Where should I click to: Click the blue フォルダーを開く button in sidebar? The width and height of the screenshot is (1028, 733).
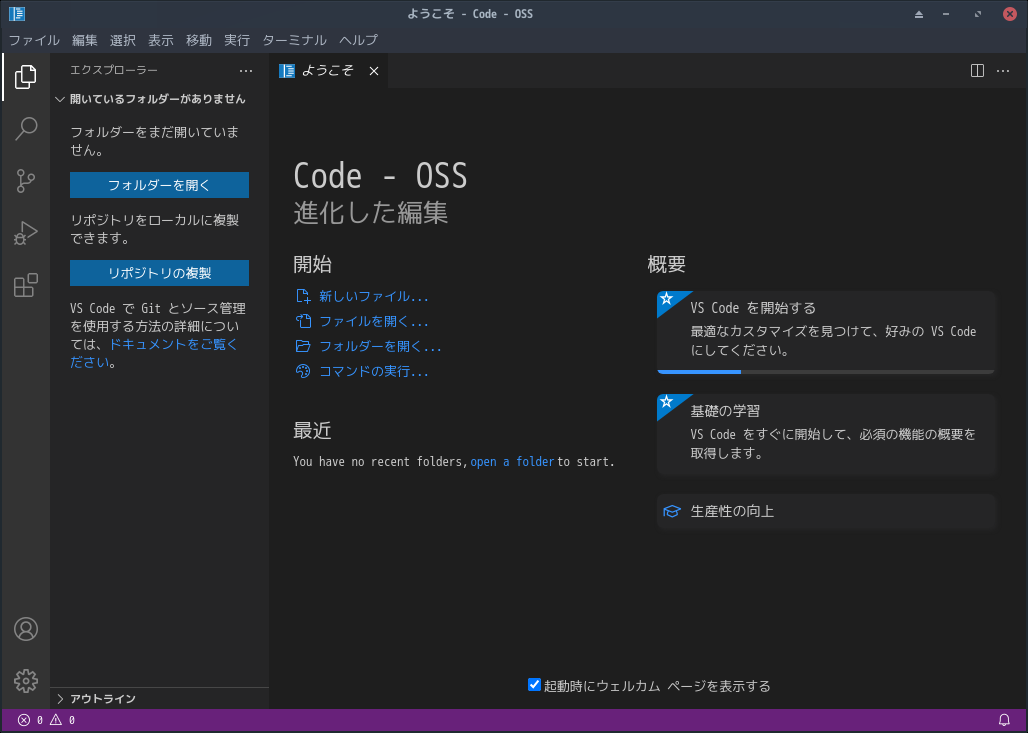pyautogui.click(x=159, y=185)
